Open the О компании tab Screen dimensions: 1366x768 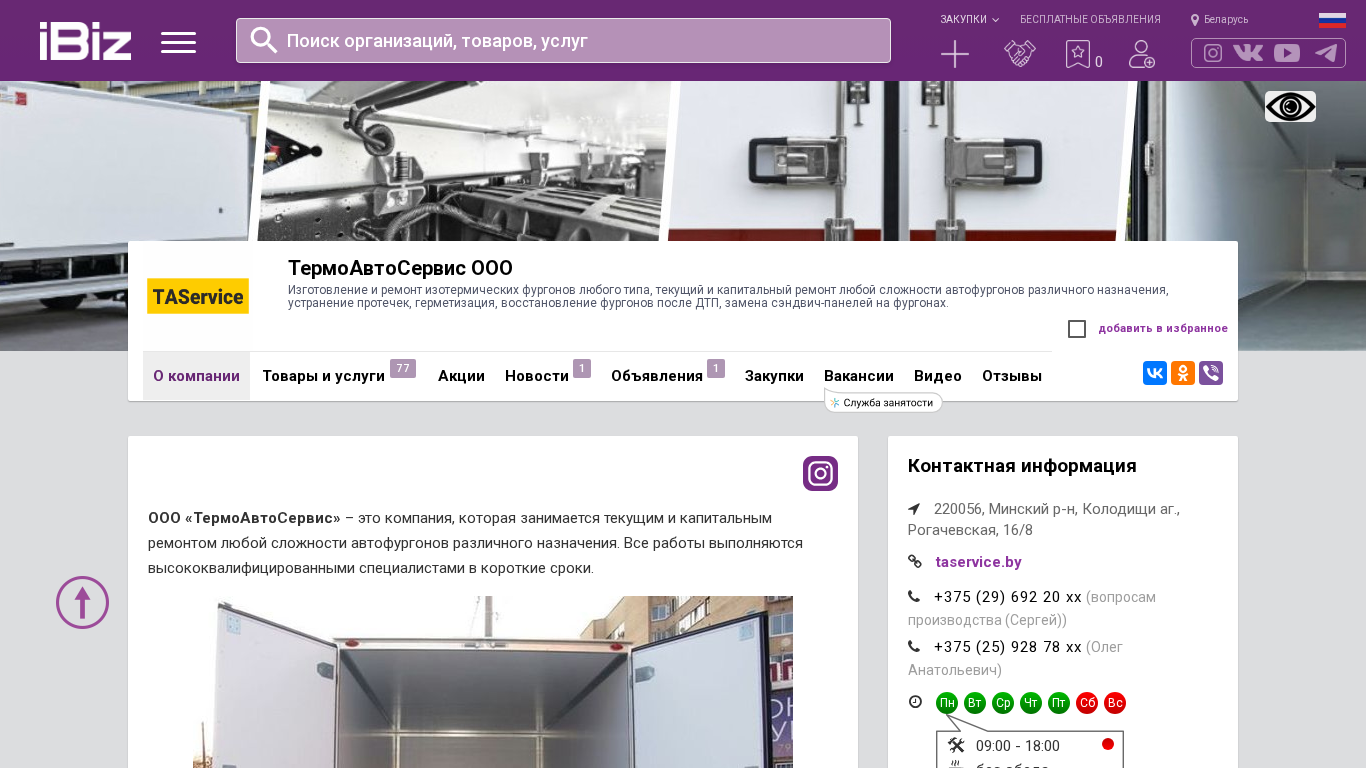click(x=196, y=376)
